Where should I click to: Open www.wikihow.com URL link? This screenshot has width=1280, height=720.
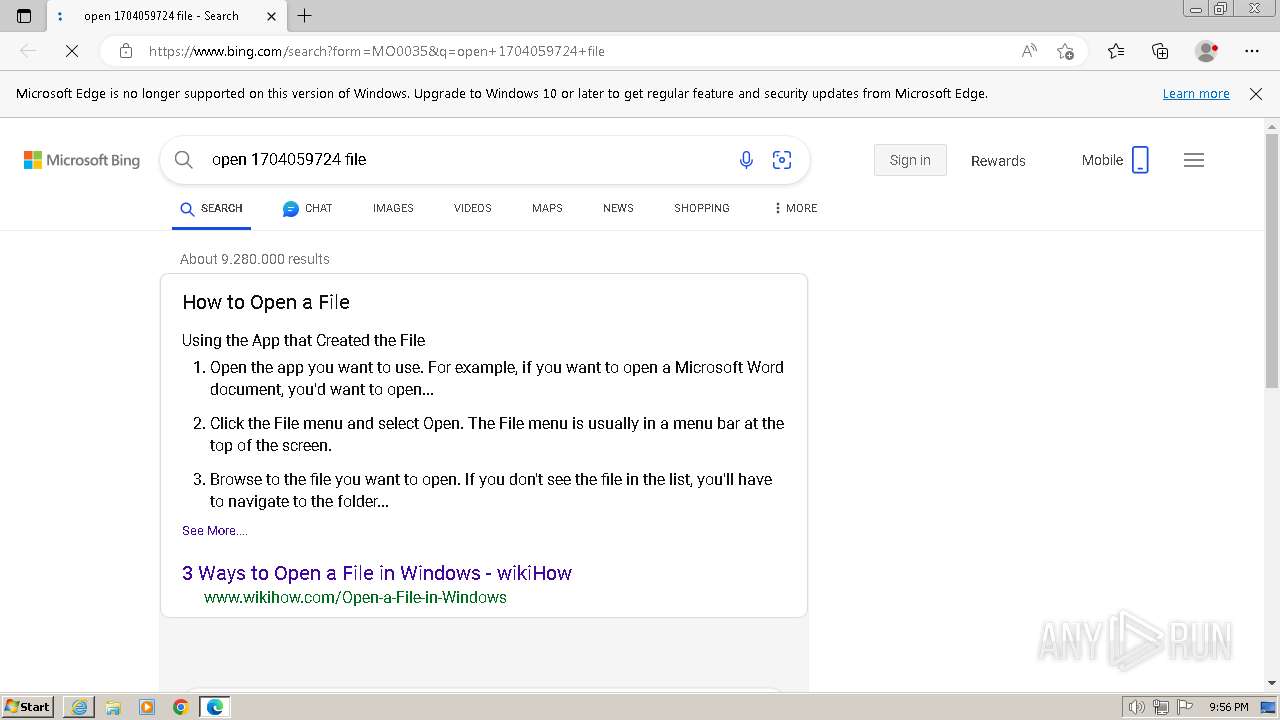click(355, 598)
